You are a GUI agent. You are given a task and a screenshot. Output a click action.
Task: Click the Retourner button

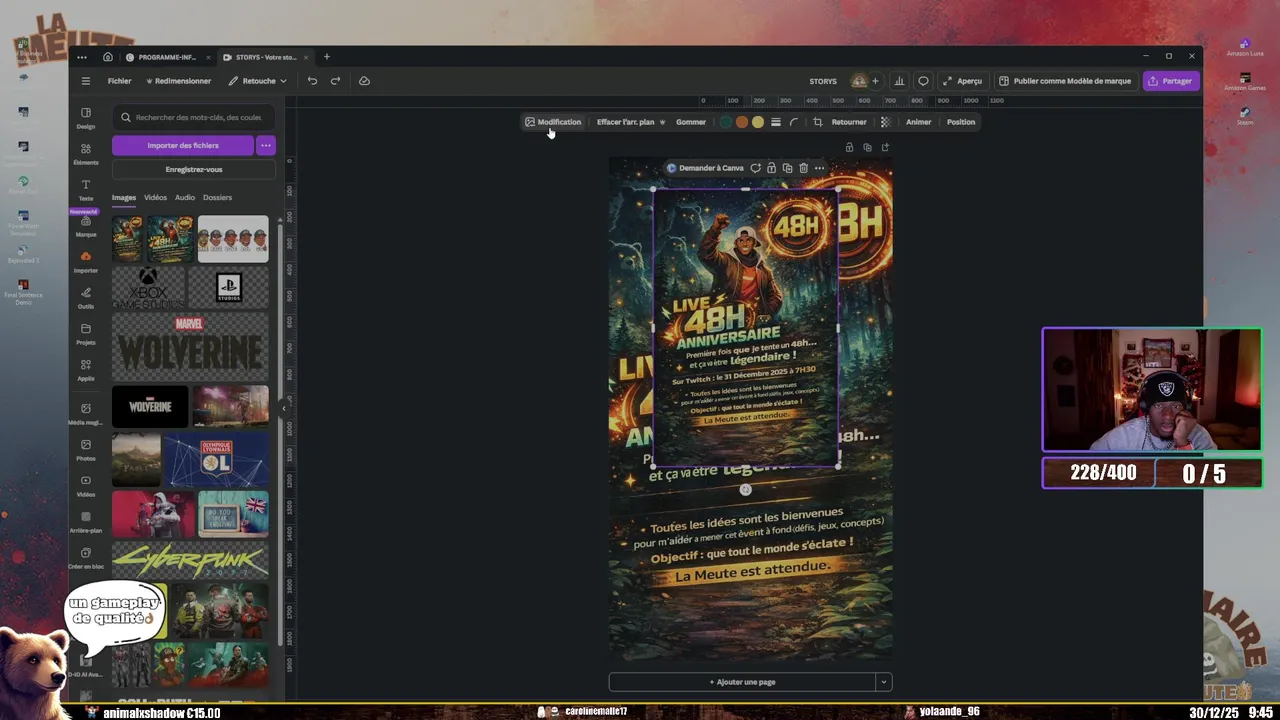click(849, 122)
